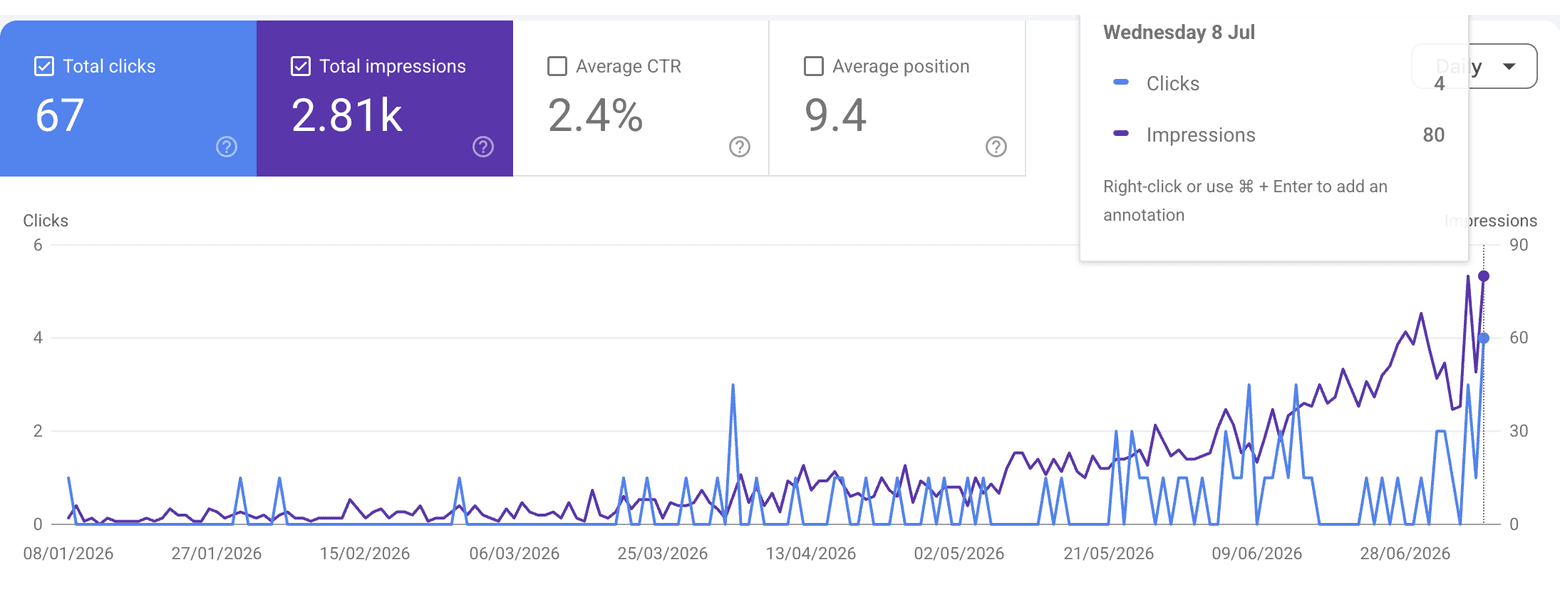Click the Wednesday 8 Jul tooltip heading

pos(1179,32)
